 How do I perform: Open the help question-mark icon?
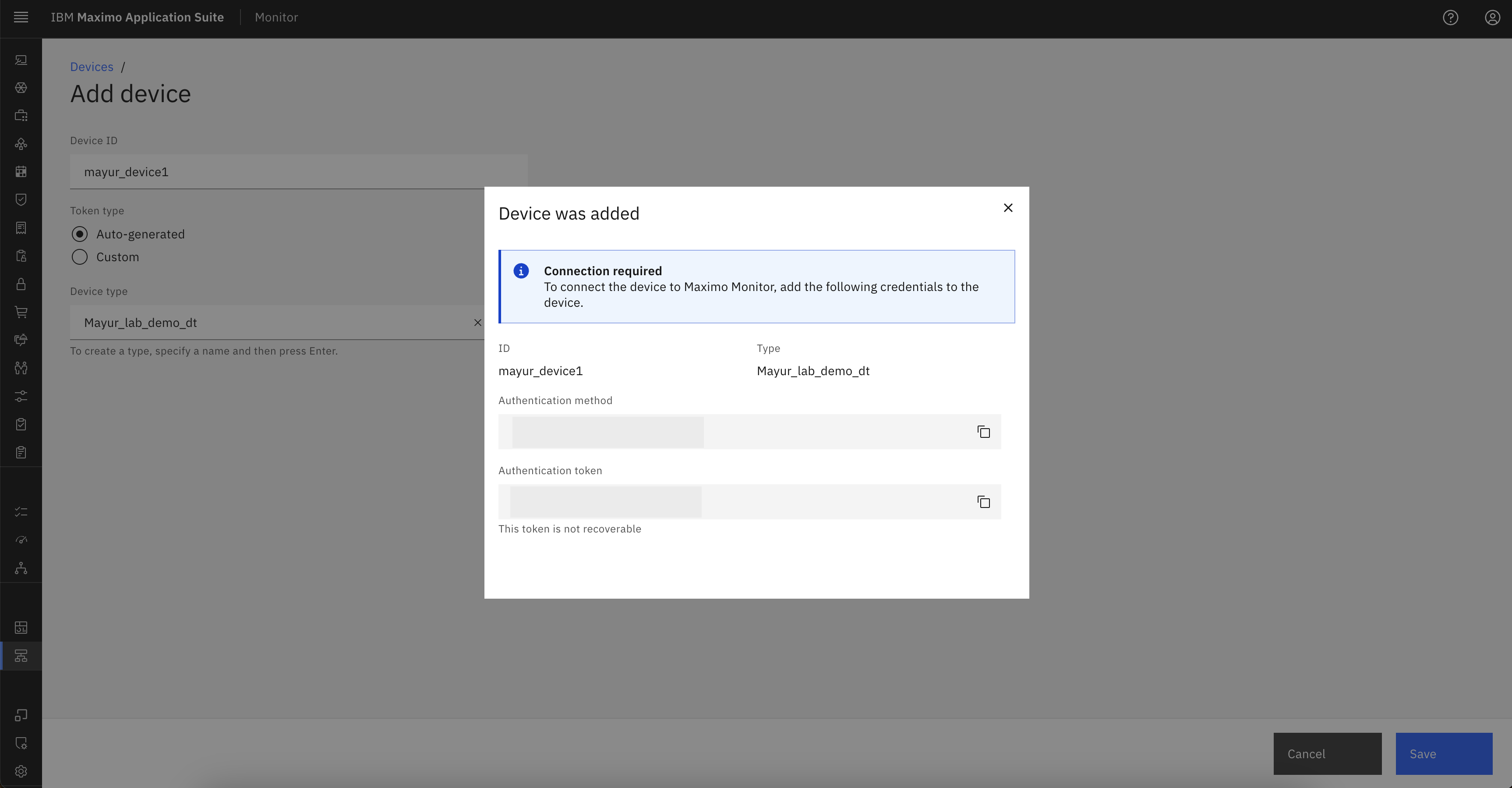coord(1450,18)
